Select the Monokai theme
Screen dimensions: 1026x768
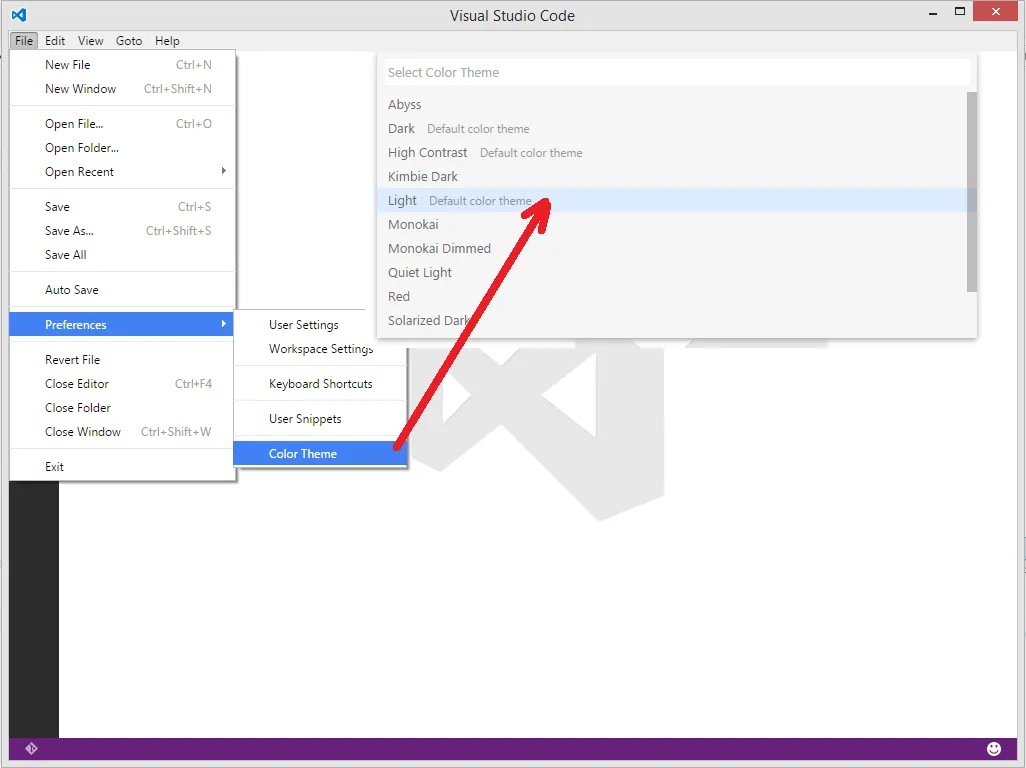click(672, 224)
